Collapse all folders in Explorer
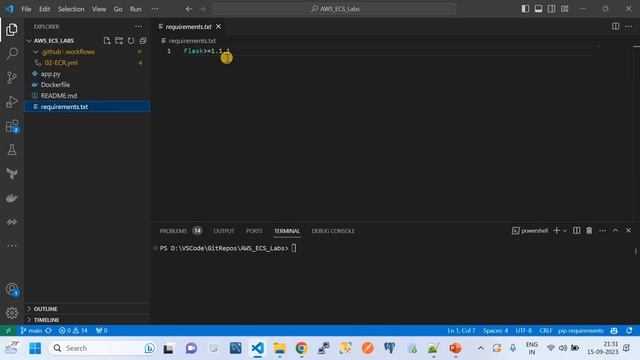 point(143,40)
